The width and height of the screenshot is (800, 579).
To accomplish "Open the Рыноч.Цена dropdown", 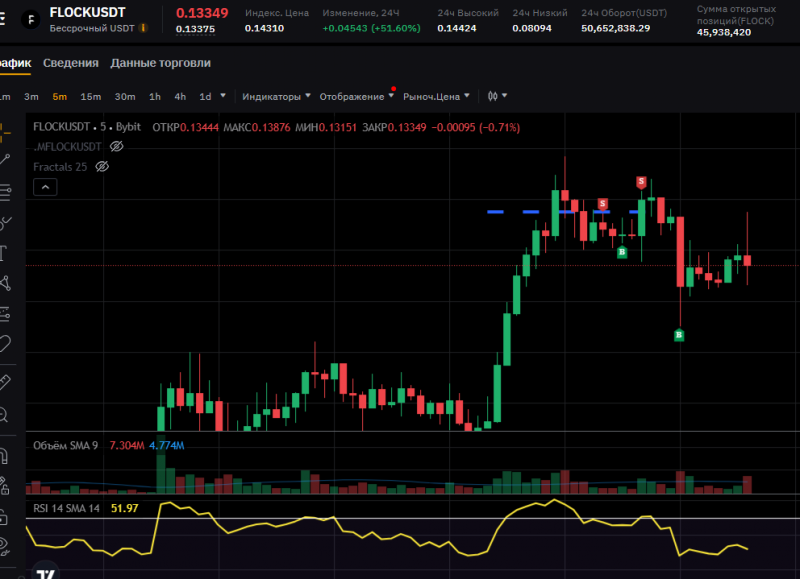I will tap(436, 96).
